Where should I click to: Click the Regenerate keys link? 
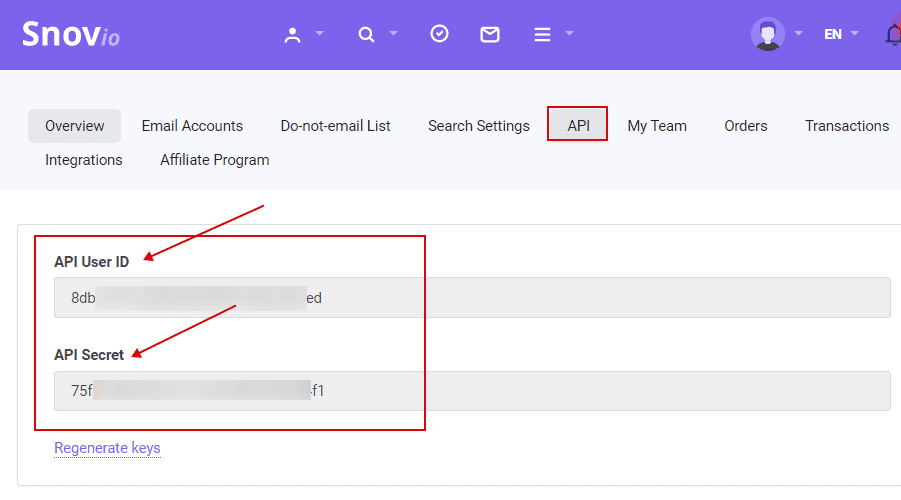pos(107,448)
